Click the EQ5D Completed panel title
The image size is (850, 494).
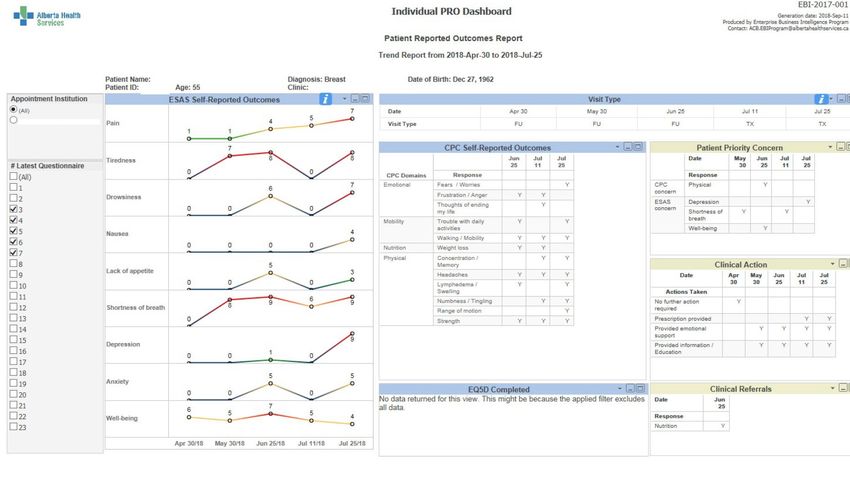[x=499, y=389]
